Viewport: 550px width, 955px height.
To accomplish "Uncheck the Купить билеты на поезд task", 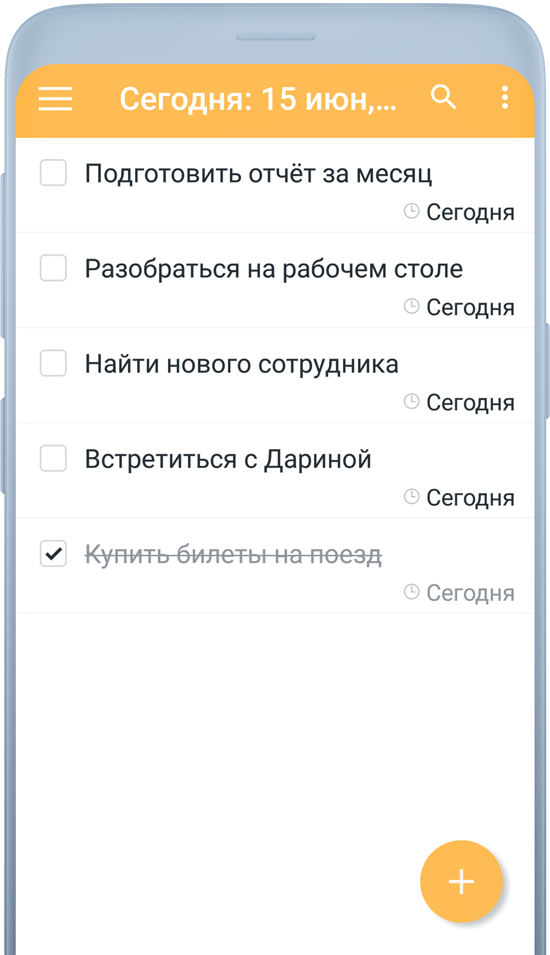I will click(x=53, y=553).
